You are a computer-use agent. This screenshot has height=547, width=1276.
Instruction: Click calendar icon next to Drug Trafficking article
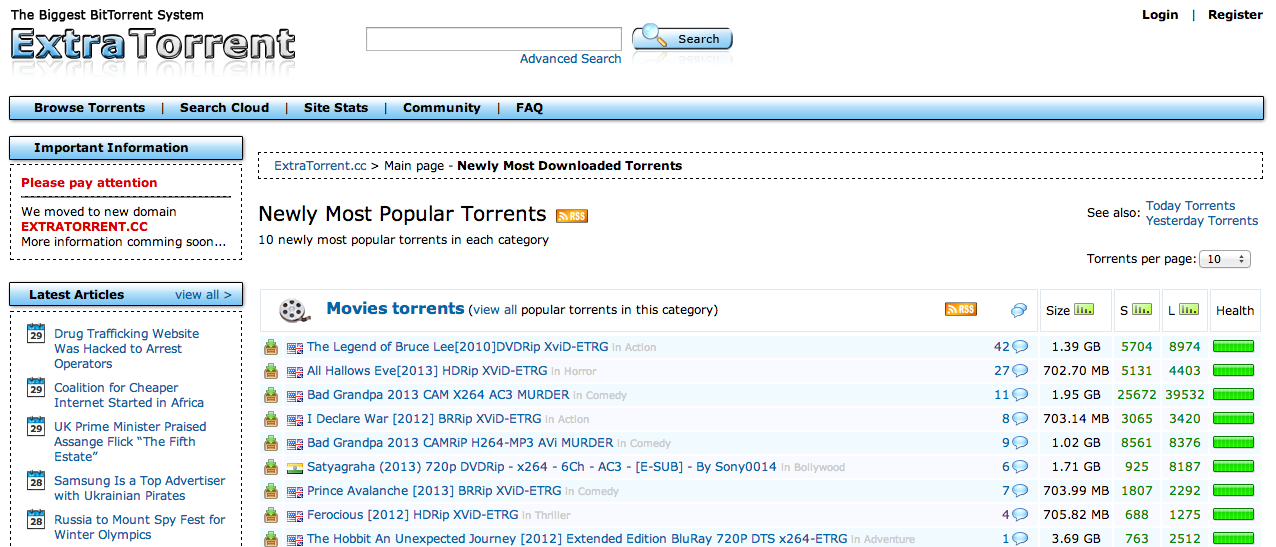click(x=36, y=334)
